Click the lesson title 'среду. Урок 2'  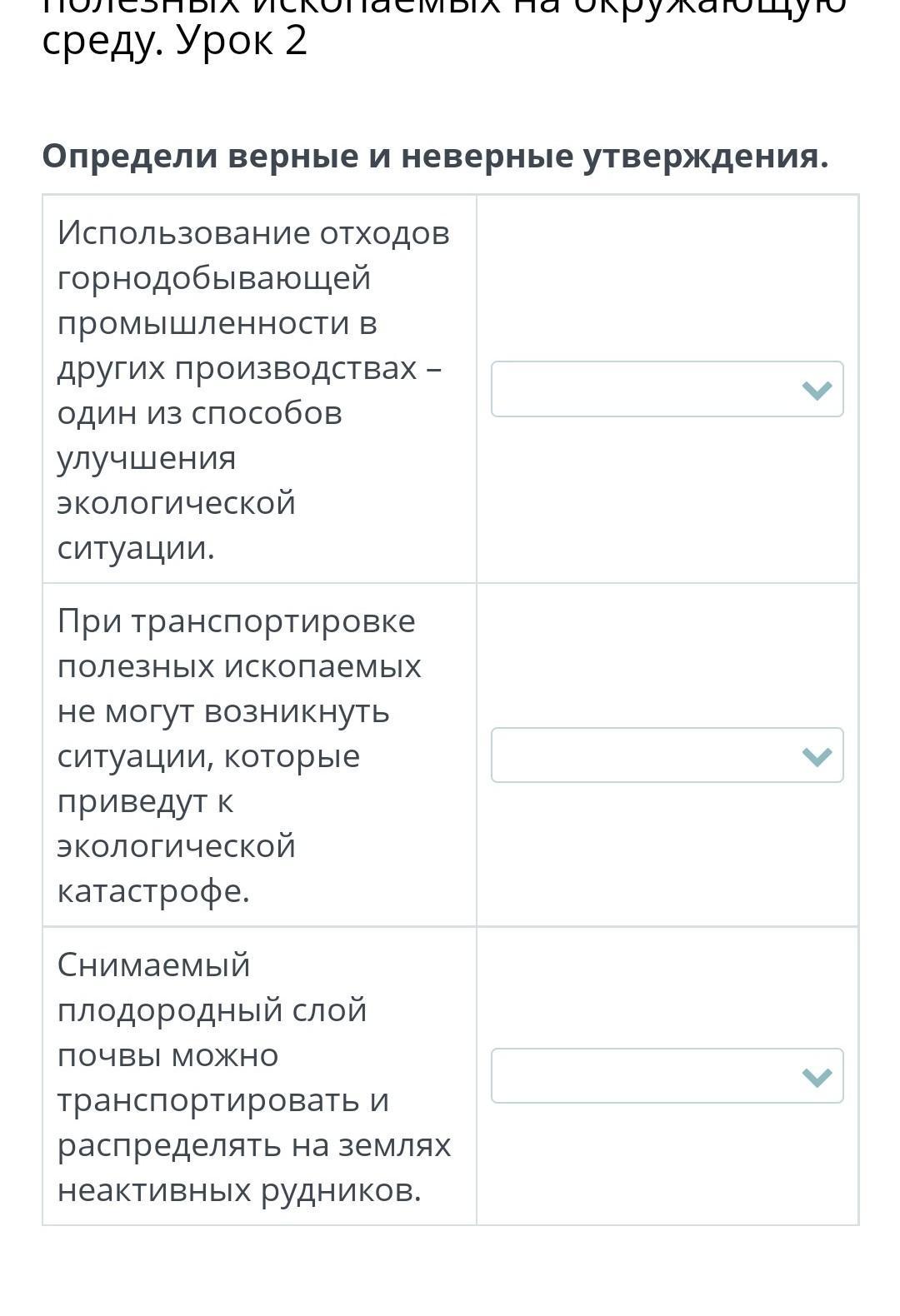pos(175,41)
